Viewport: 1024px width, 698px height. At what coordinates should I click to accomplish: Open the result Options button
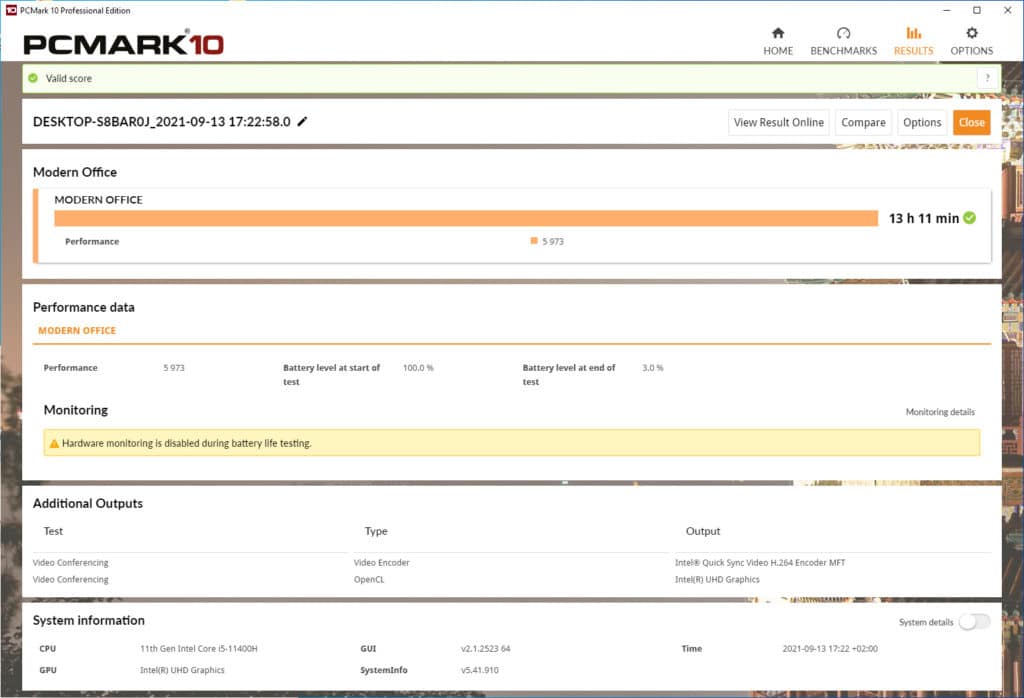(x=922, y=122)
